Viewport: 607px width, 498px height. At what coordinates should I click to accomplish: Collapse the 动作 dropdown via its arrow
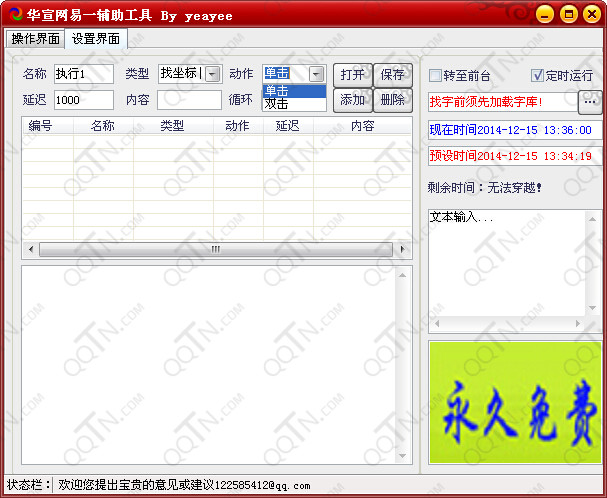point(316,73)
